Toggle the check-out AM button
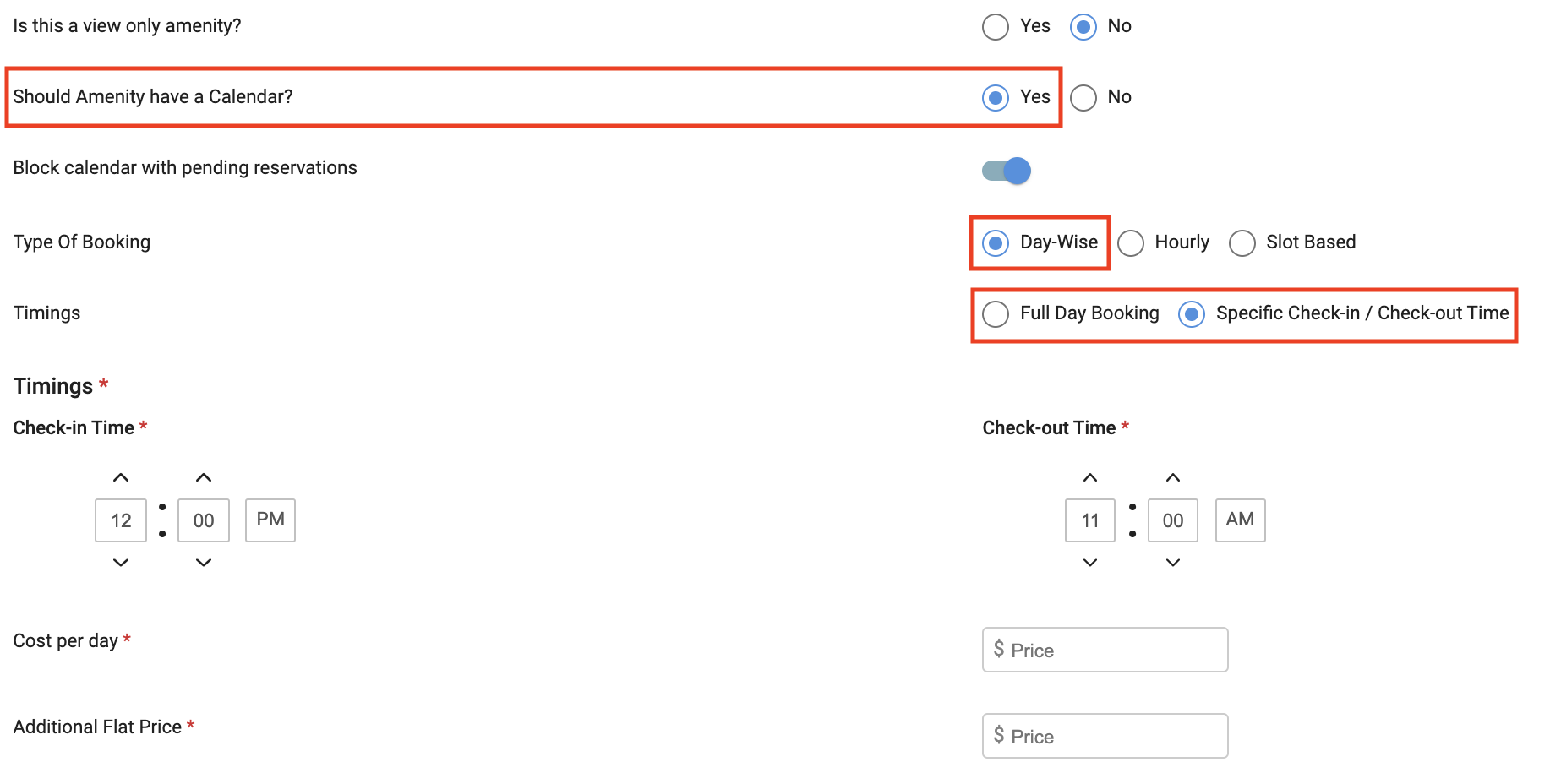 point(1240,520)
